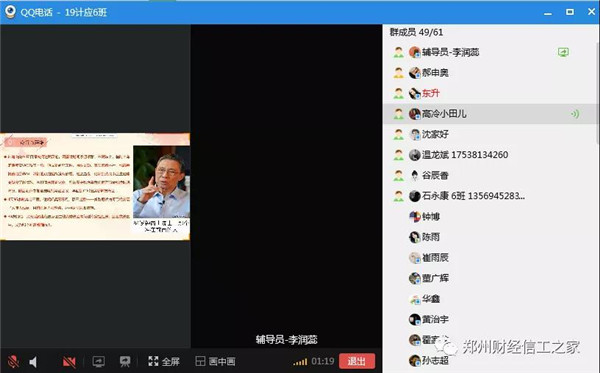The width and height of the screenshot is (600, 373).
Task: Click the red 退出 exit button
Action: 357,361
